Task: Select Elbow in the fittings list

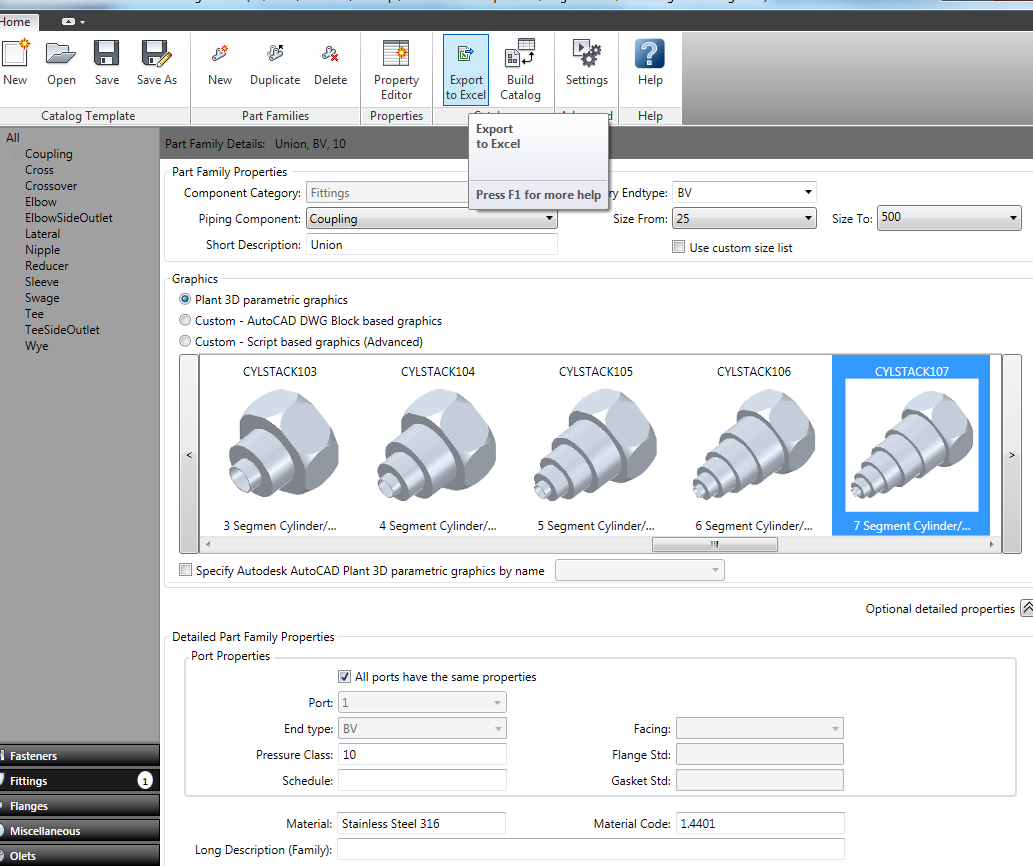Action: click(41, 202)
